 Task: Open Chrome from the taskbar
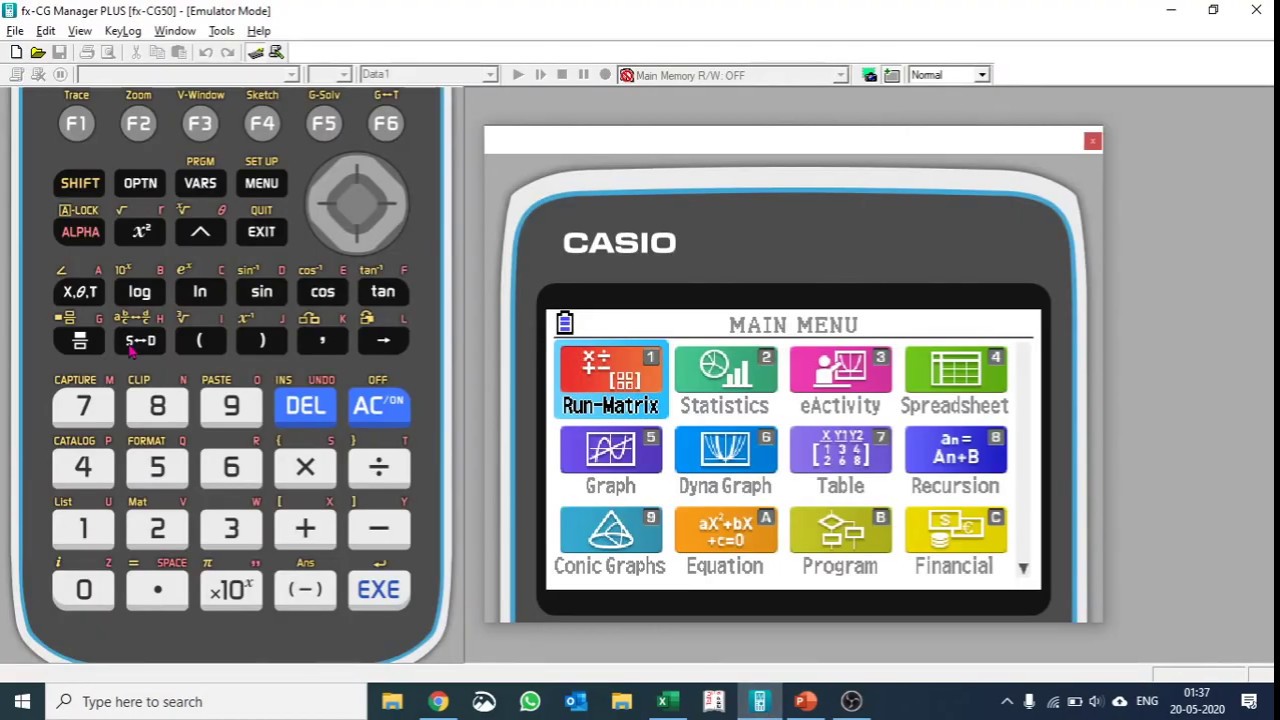point(438,701)
